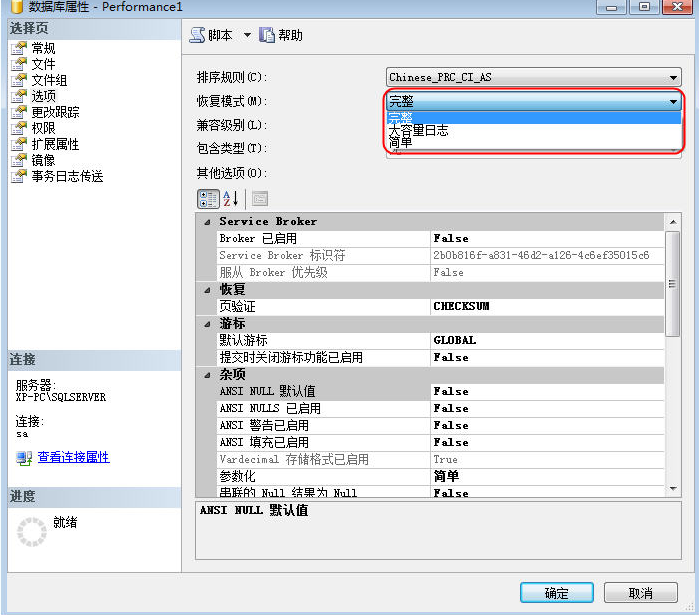Click the 文件 page icon
The width and height of the screenshot is (699, 615).
pos(19,64)
